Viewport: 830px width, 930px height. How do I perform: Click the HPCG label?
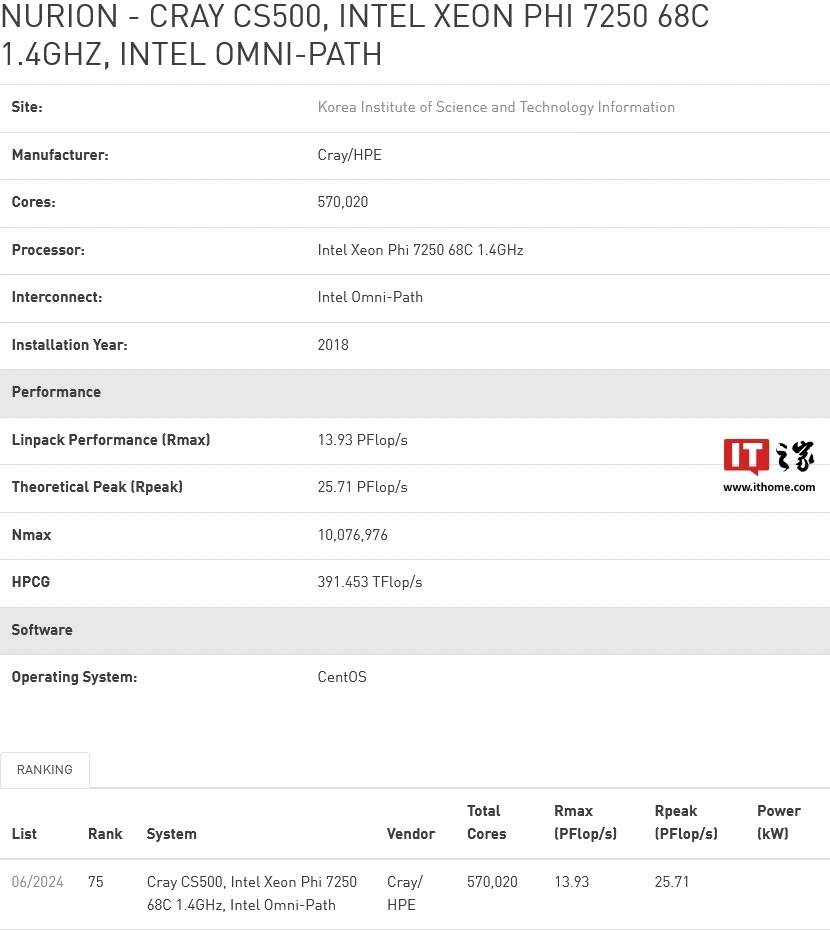coord(31,582)
